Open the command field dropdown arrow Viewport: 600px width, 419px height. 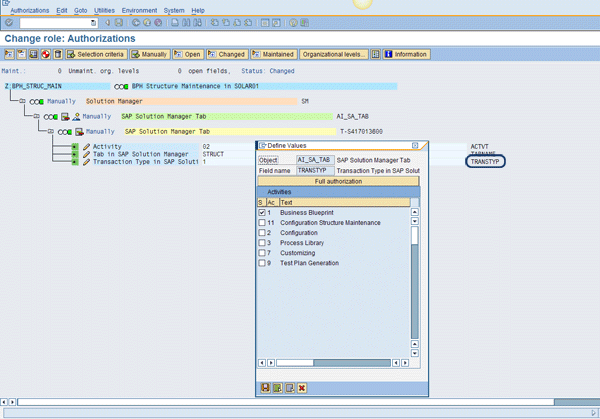click(94, 22)
